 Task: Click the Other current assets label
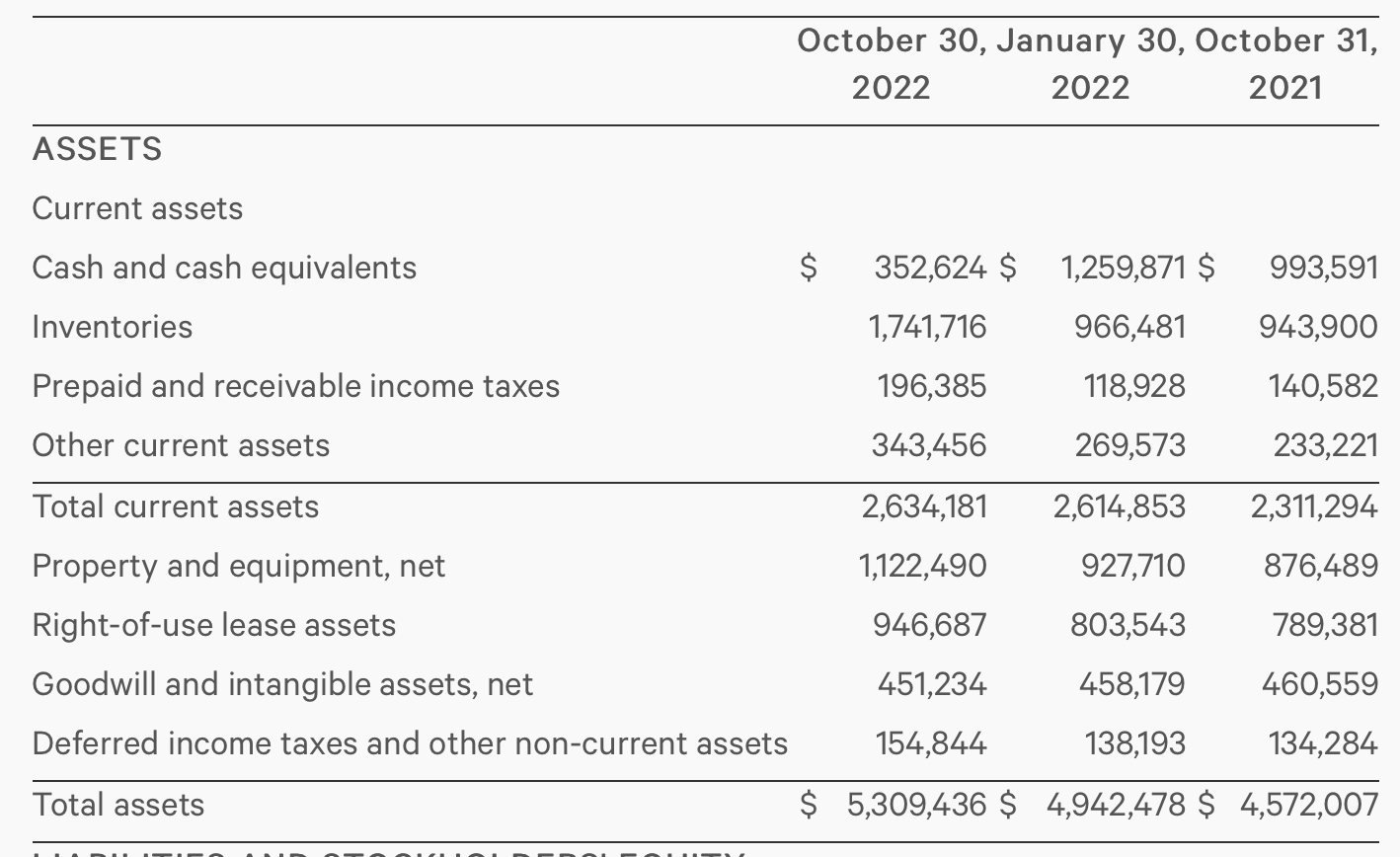(x=181, y=445)
